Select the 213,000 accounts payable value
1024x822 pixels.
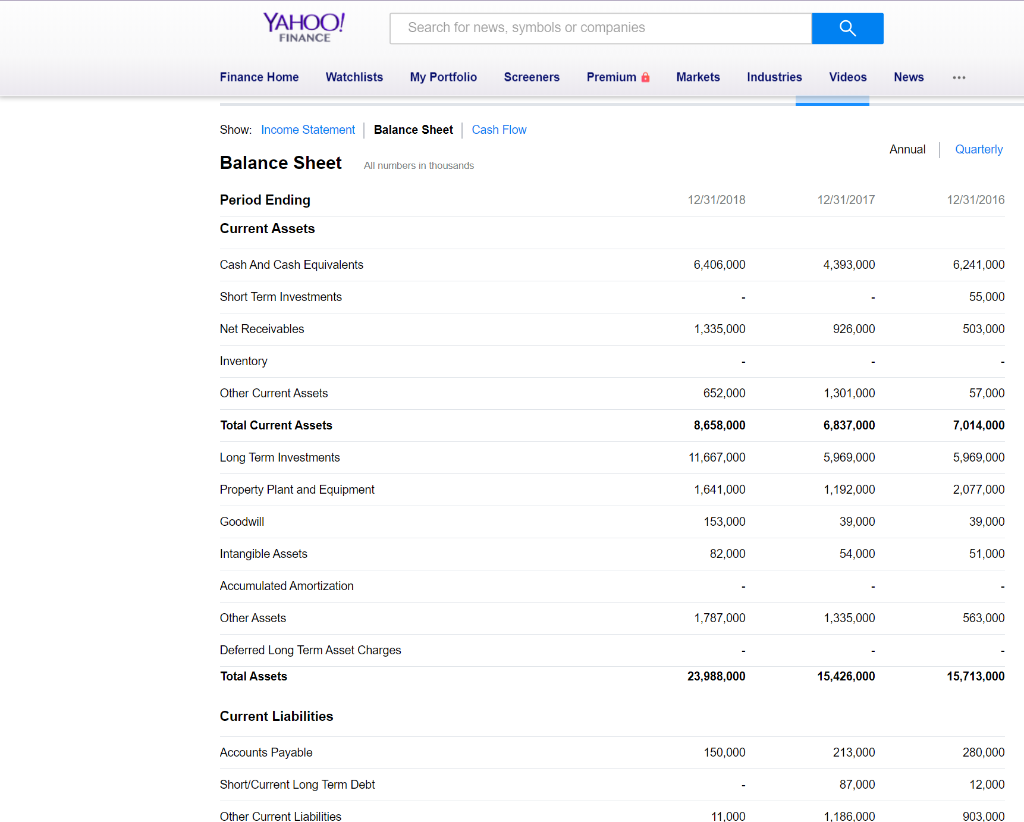(854, 752)
